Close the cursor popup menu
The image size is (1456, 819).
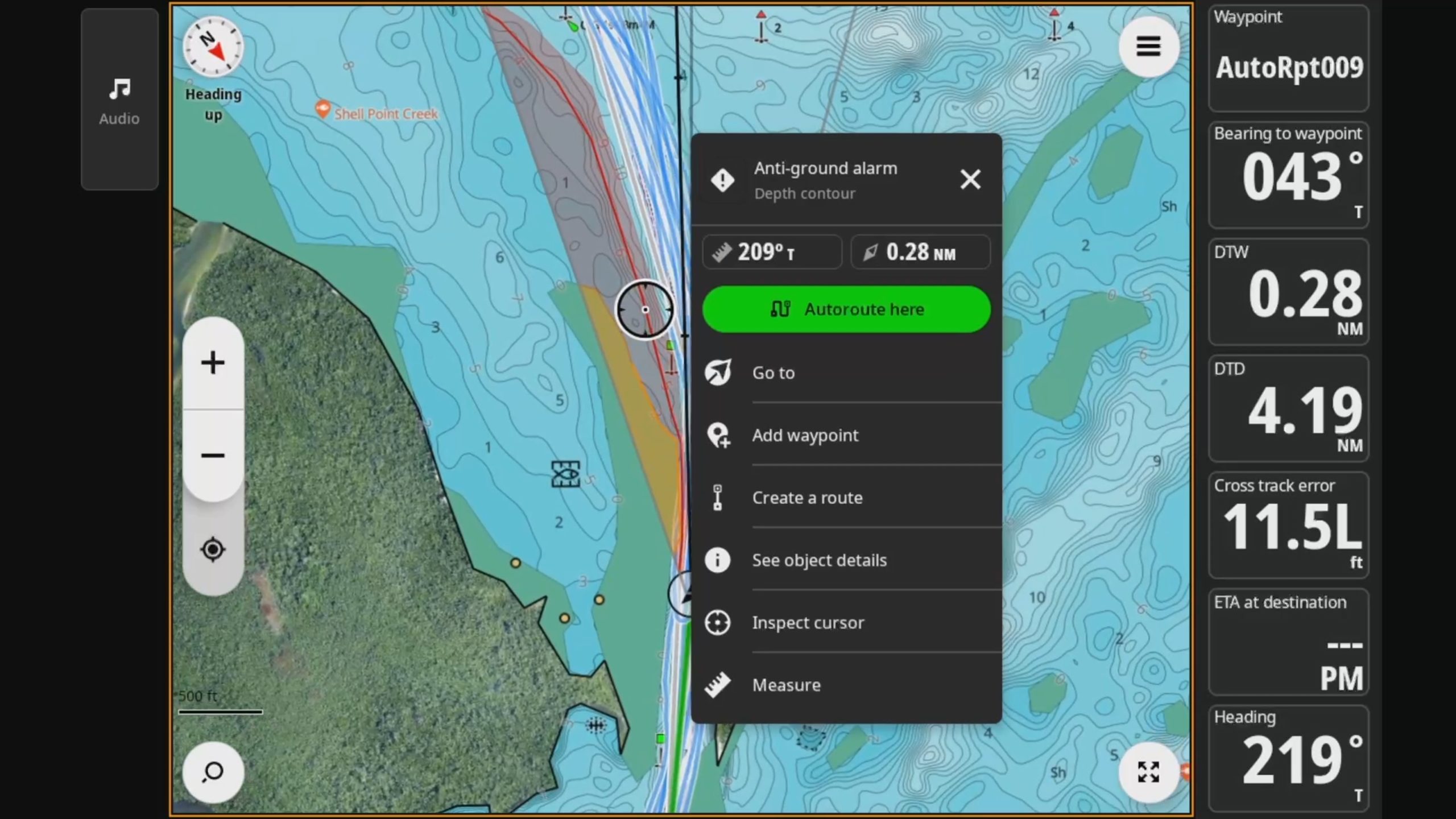point(970,180)
